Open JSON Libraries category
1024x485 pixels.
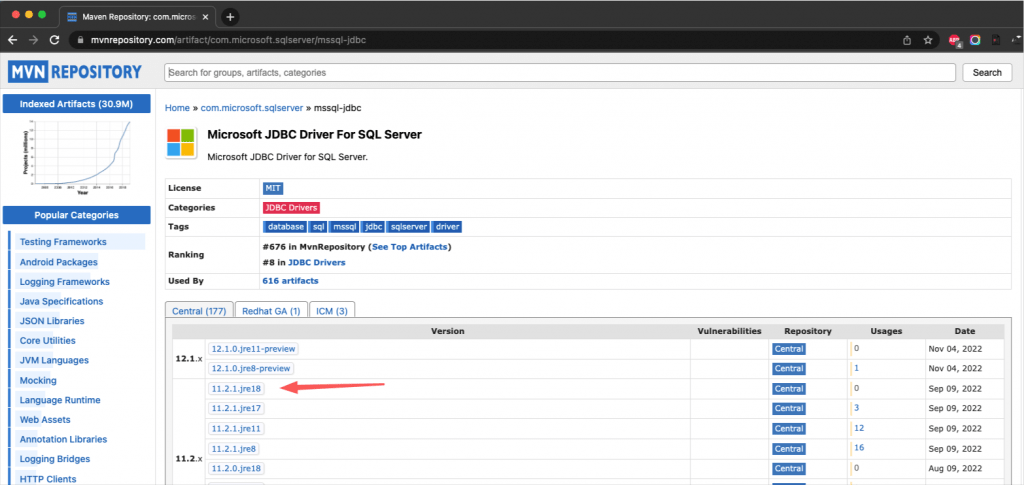click(x=52, y=321)
